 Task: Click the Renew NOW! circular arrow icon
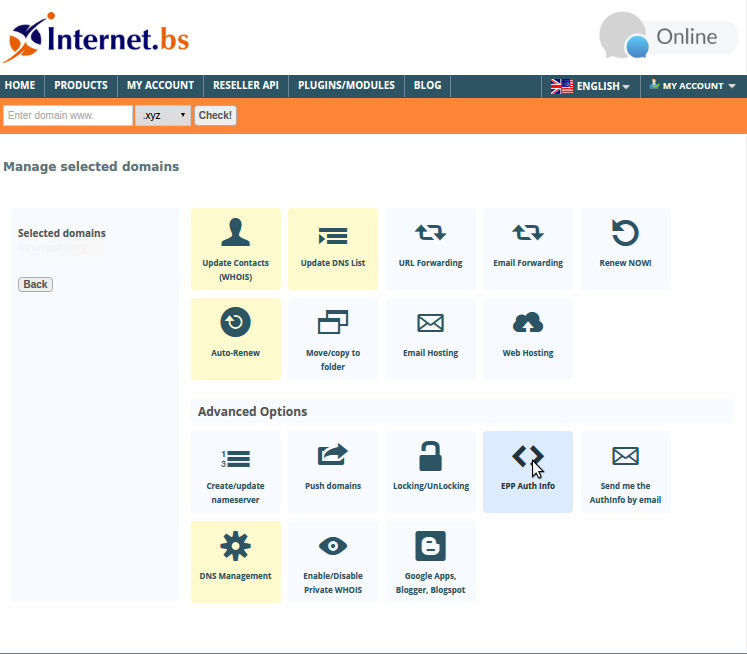coord(625,232)
